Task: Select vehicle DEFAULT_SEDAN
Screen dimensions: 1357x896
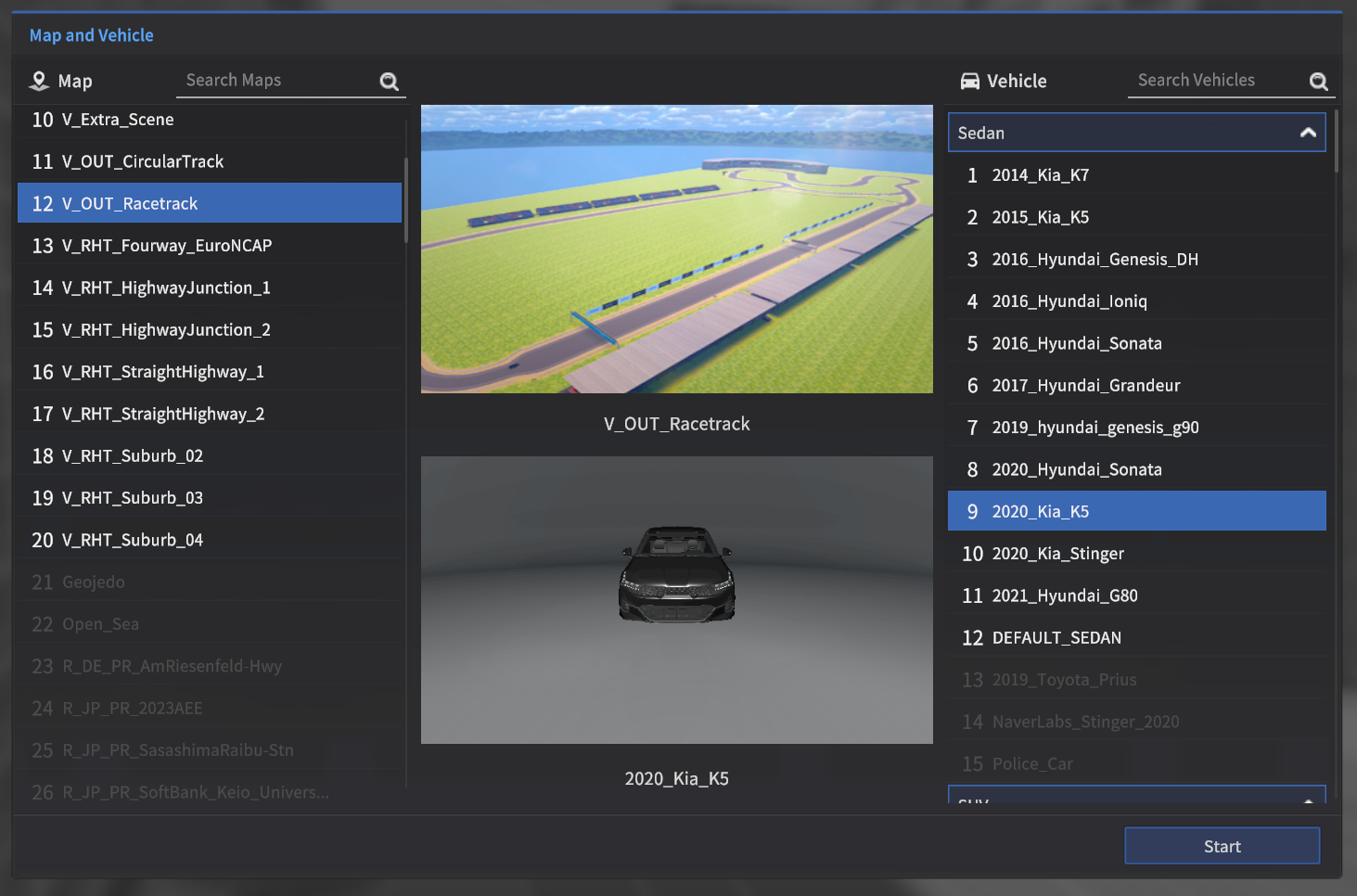Action: click(1136, 637)
